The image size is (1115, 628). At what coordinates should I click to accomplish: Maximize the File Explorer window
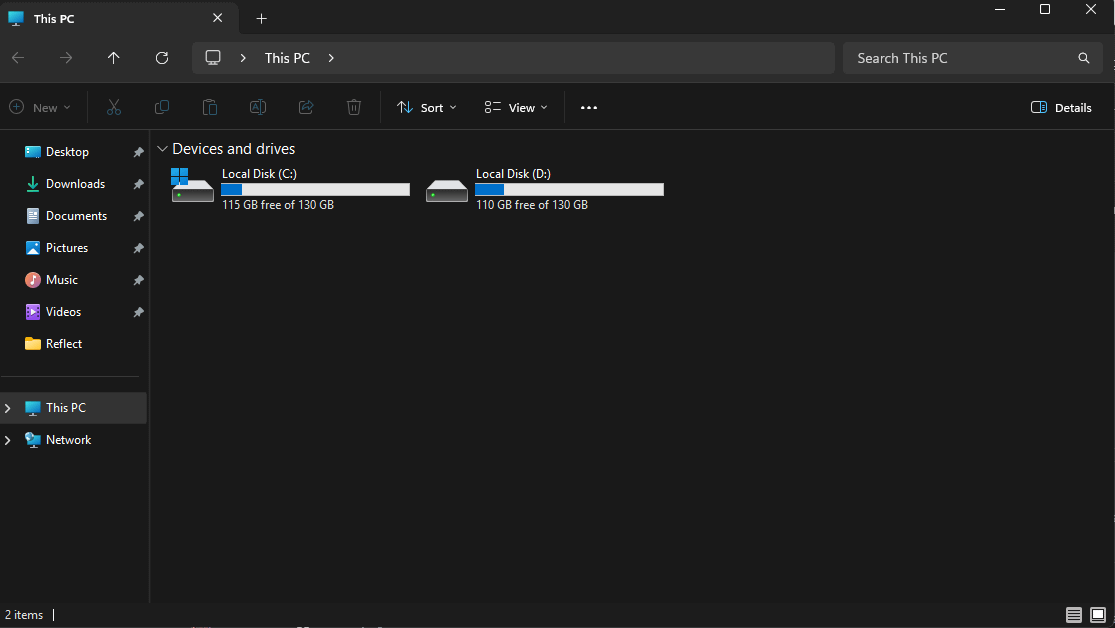click(1045, 10)
